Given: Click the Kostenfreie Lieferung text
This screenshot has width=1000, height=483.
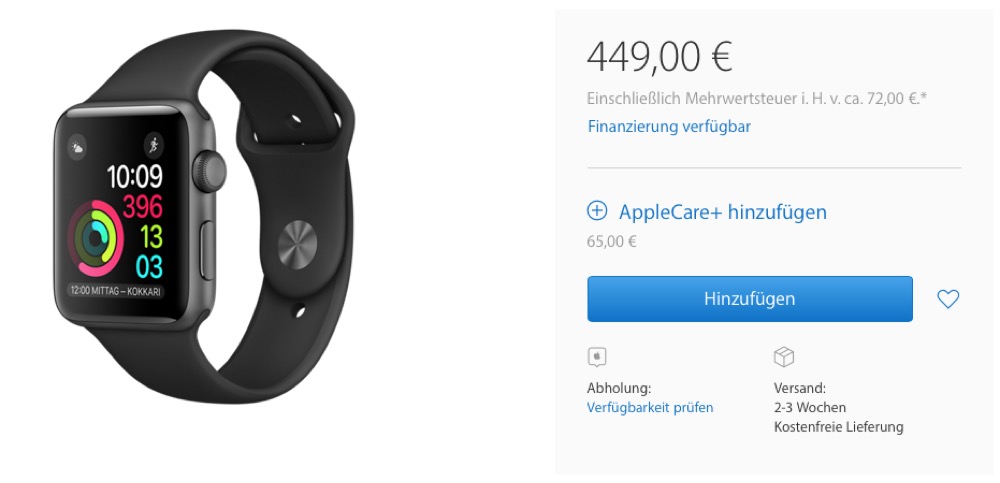Looking at the screenshot, I should (x=839, y=427).
